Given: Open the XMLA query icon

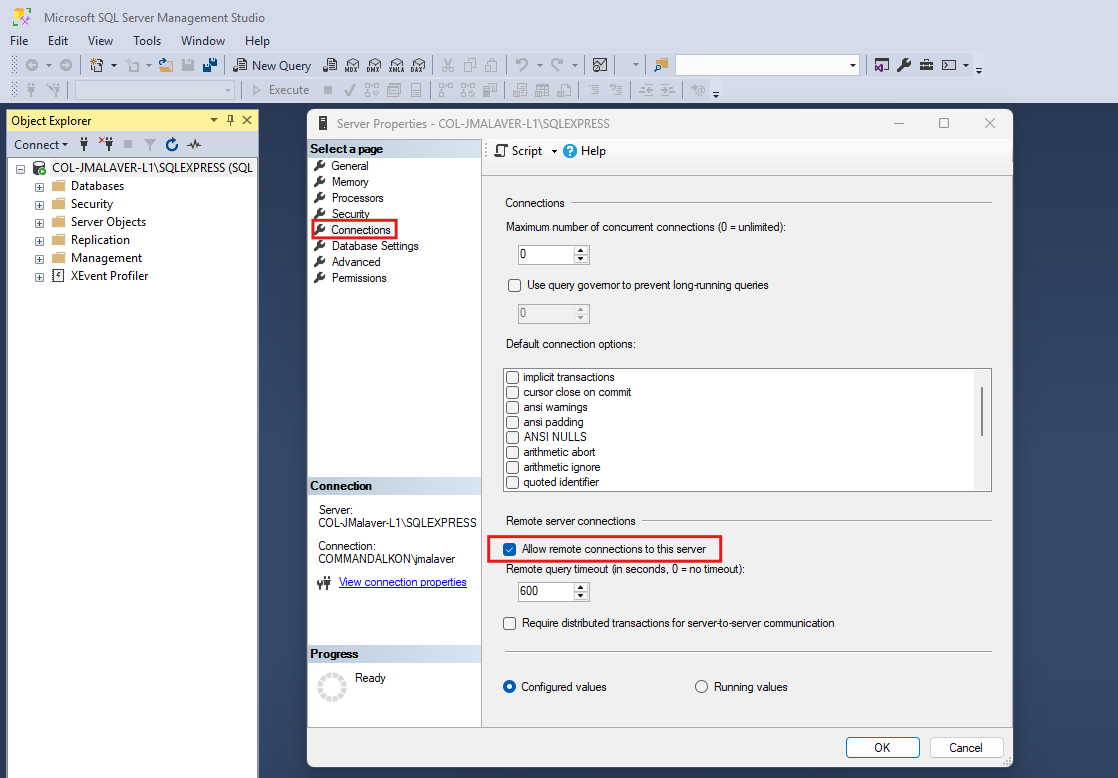Looking at the screenshot, I should pyautogui.click(x=396, y=66).
